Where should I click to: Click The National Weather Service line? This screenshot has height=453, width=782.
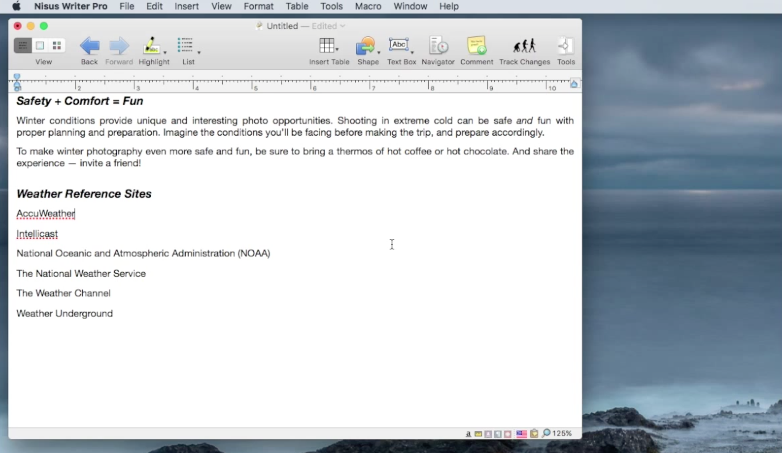(x=81, y=273)
